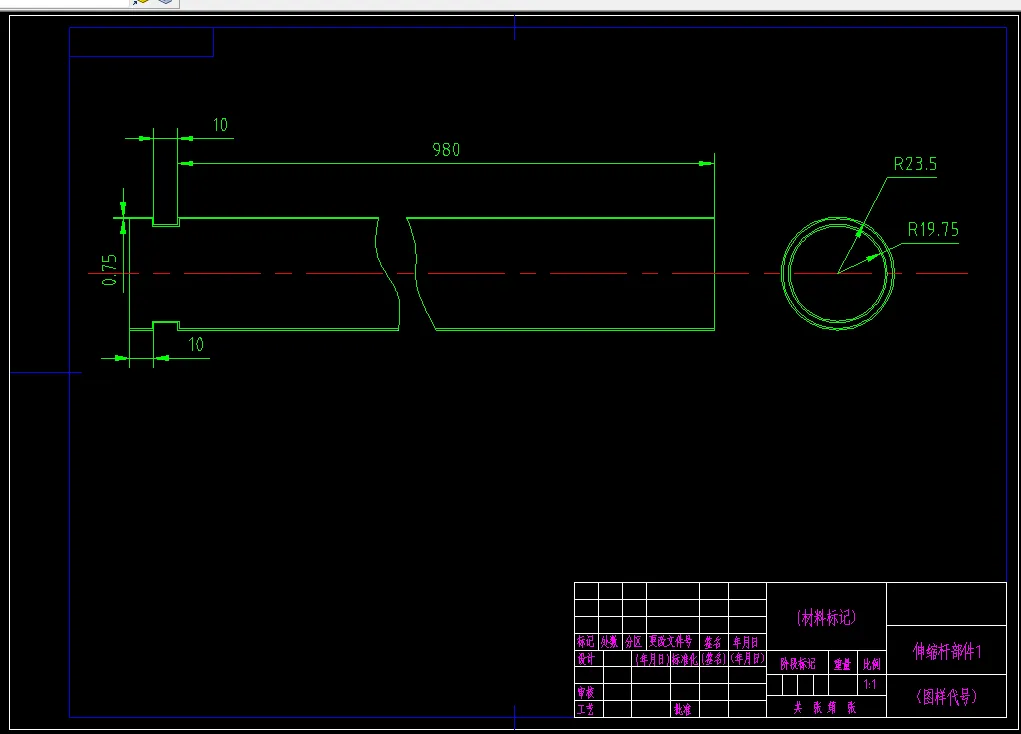This screenshot has height=734, width=1021.
Task: Click the yellow cube icon at top
Action: click(141, 2)
